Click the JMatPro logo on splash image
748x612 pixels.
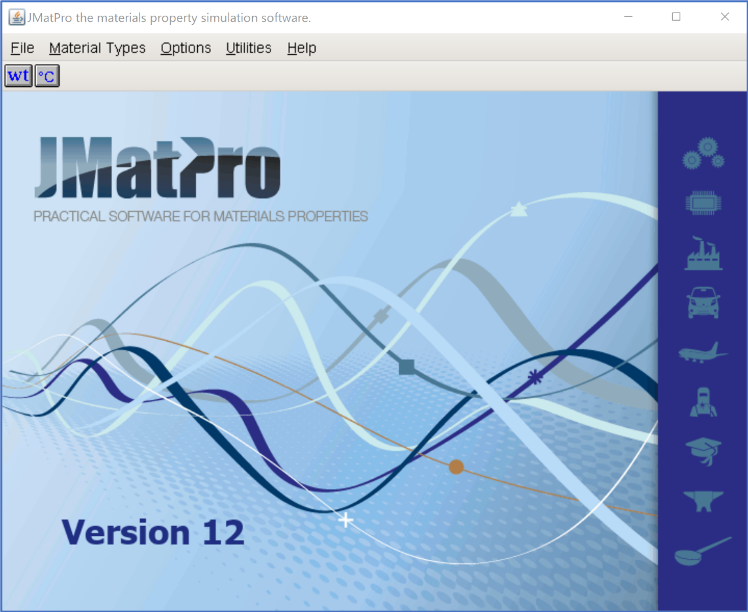pyautogui.click(x=157, y=167)
